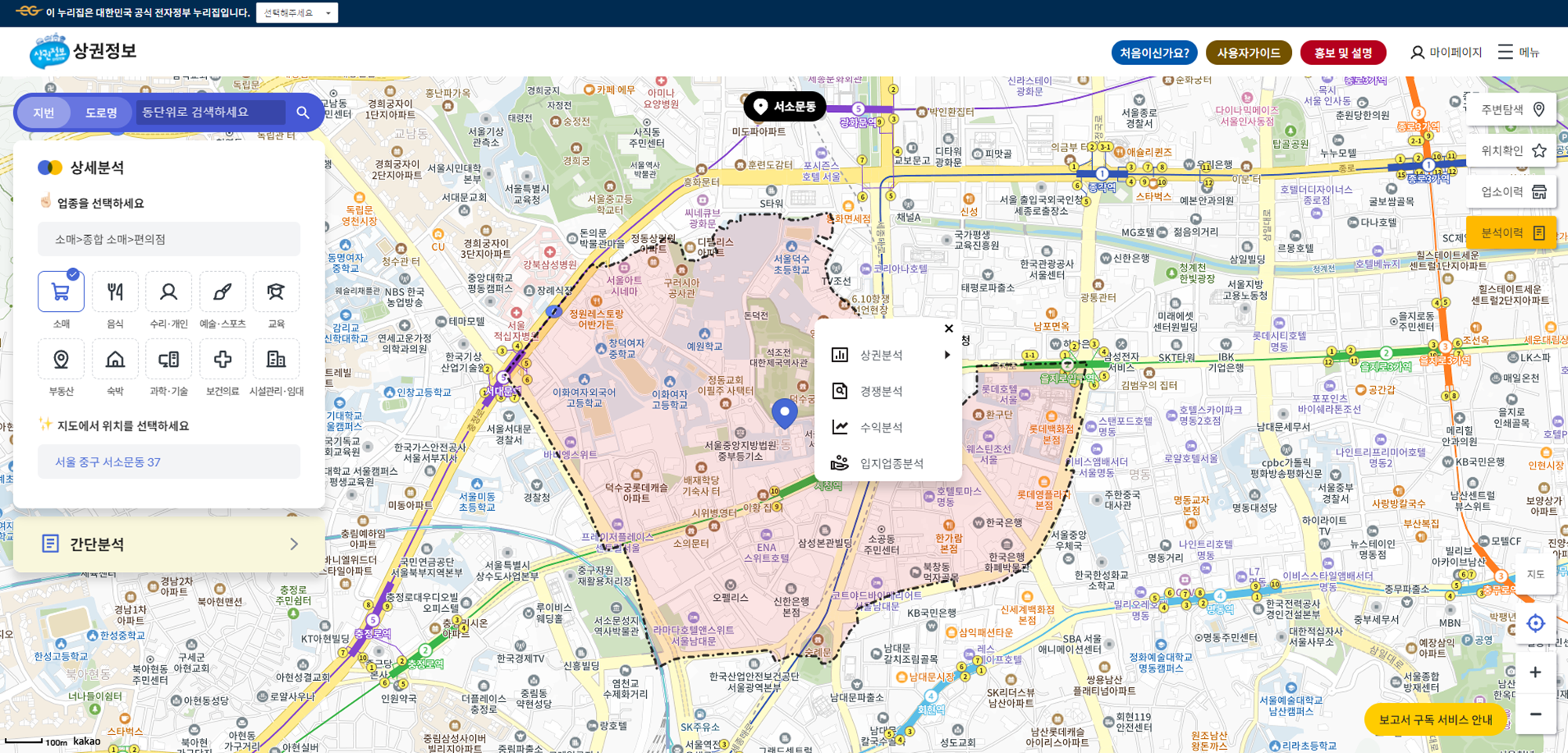Switch to 도로명 search mode

pyautogui.click(x=102, y=112)
